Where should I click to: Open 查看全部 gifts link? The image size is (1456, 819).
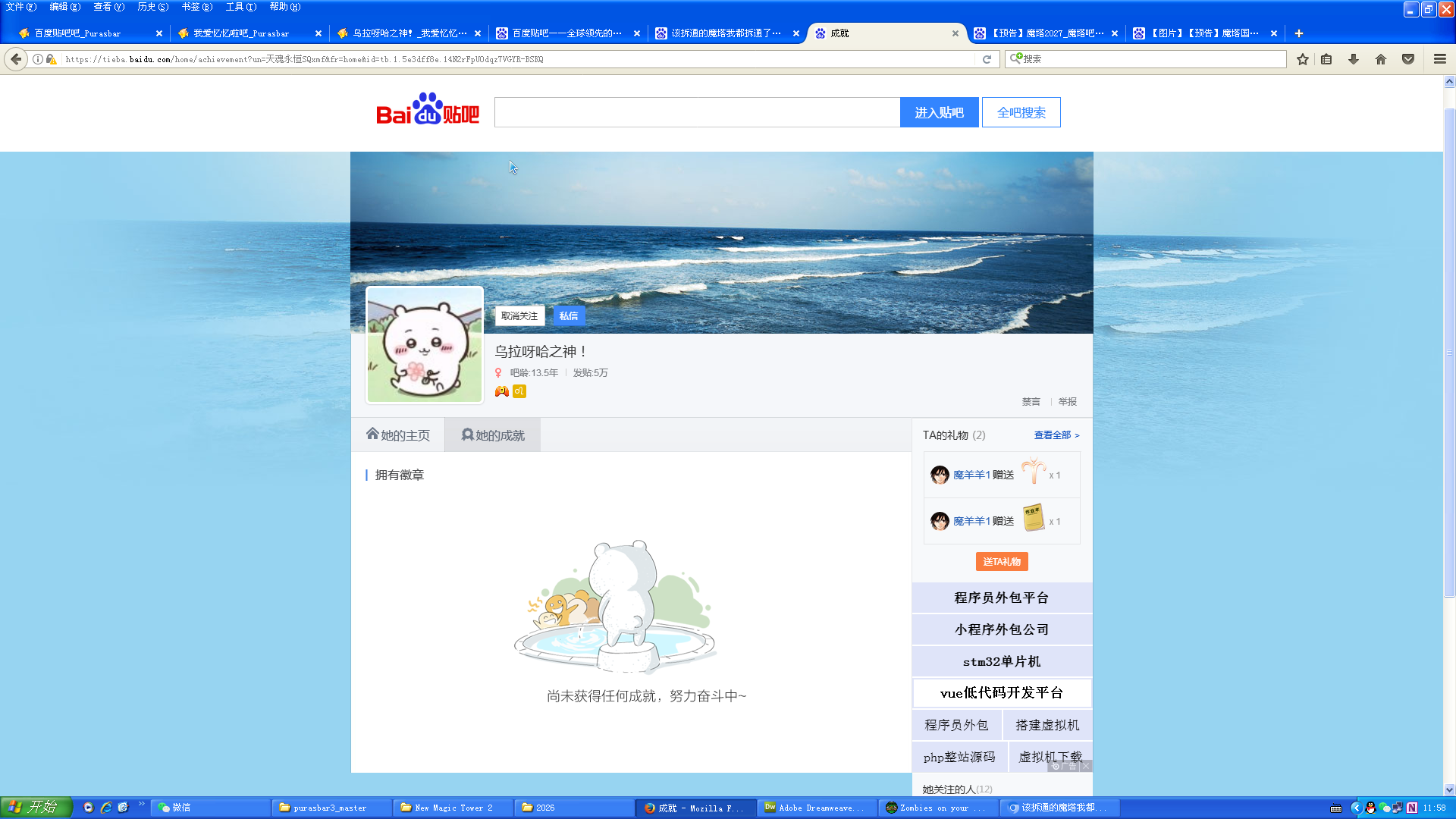tap(1056, 435)
